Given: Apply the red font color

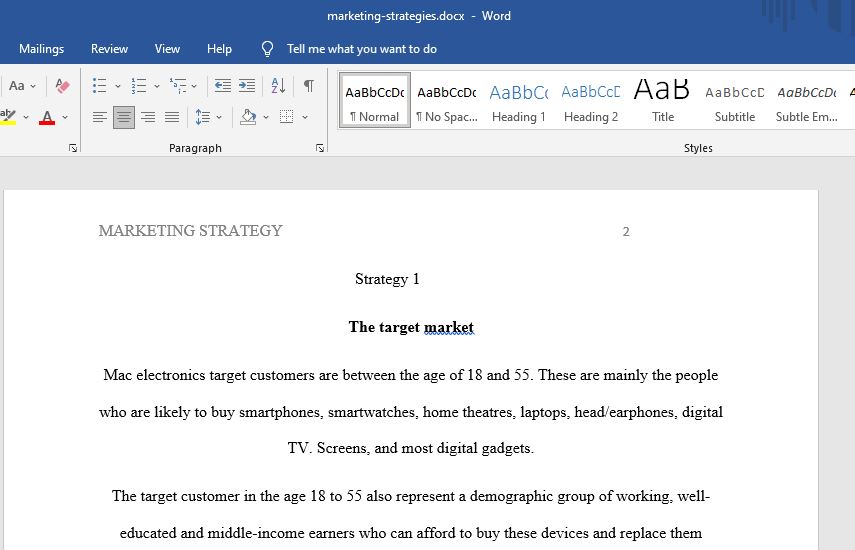Looking at the screenshot, I should [47, 117].
